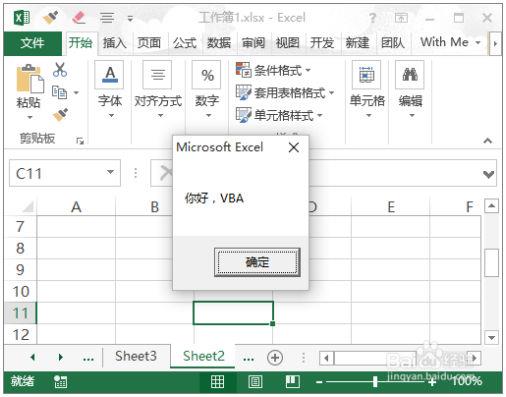Viewport: 506px width, 397px height.
Task: Switch to Page Break Preview icon
Action: (x=293, y=382)
